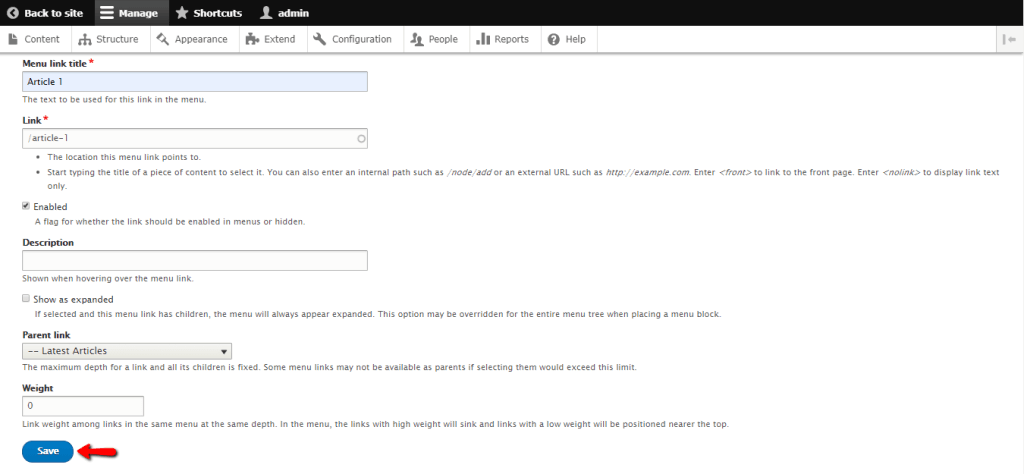Open Structure via its hierarchy icon
Image resolution: width=1024 pixels, height=474 pixels.
[84, 40]
